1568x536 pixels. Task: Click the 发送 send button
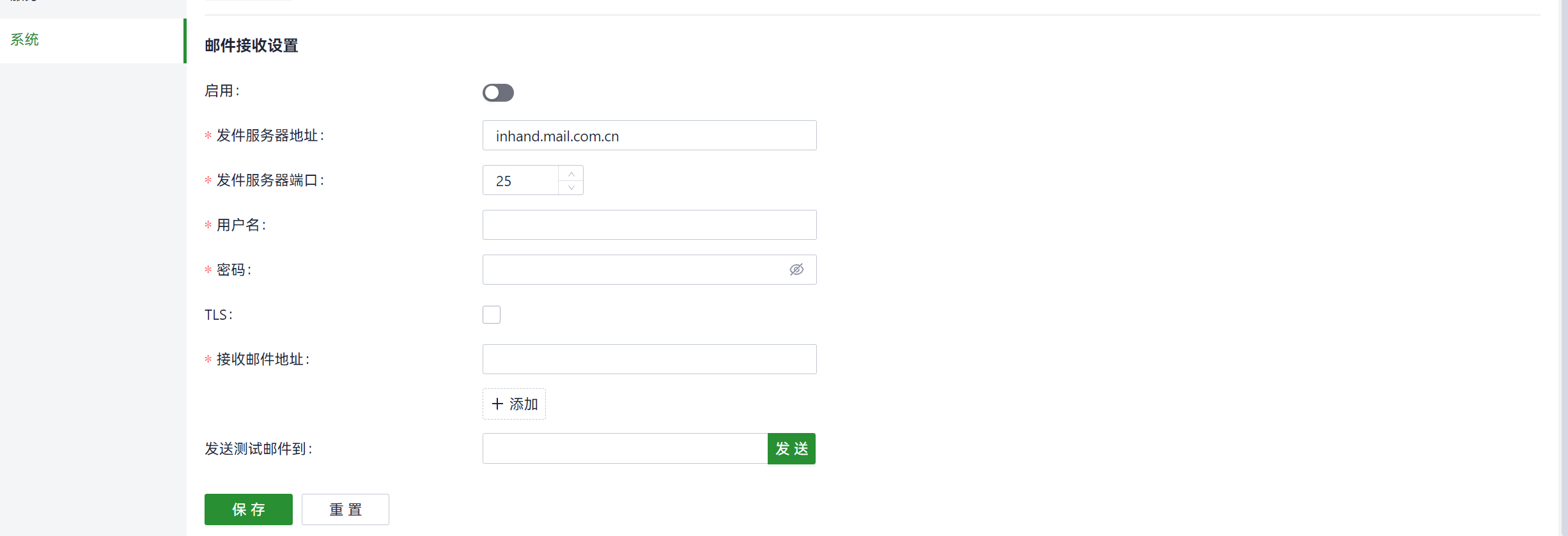tap(791, 448)
